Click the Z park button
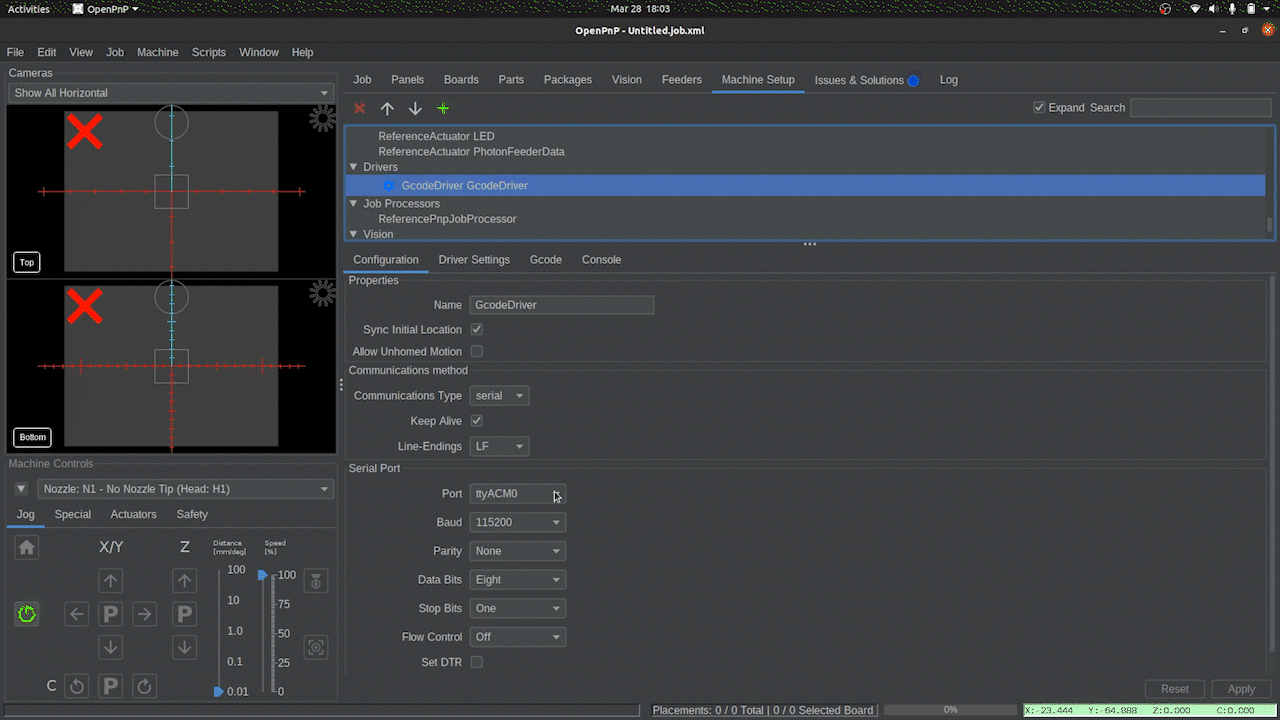 pos(185,613)
